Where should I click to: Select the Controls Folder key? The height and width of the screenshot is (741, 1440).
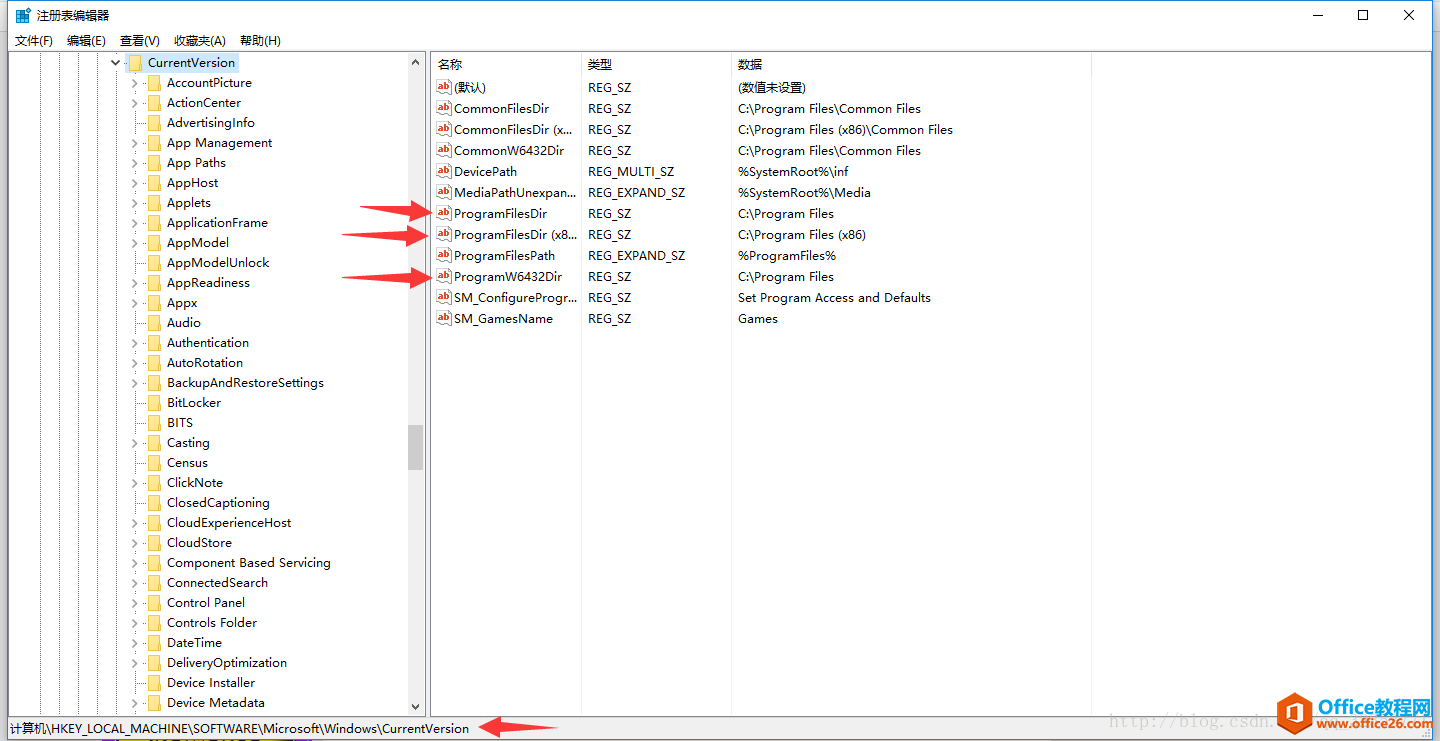coord(212,623)
